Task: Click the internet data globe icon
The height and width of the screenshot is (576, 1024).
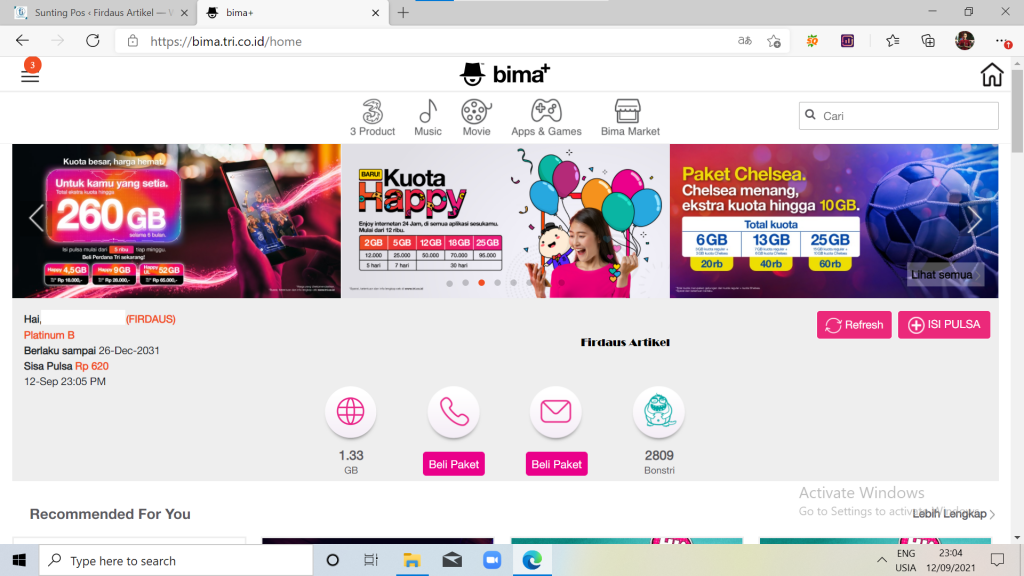Action: 350,411
